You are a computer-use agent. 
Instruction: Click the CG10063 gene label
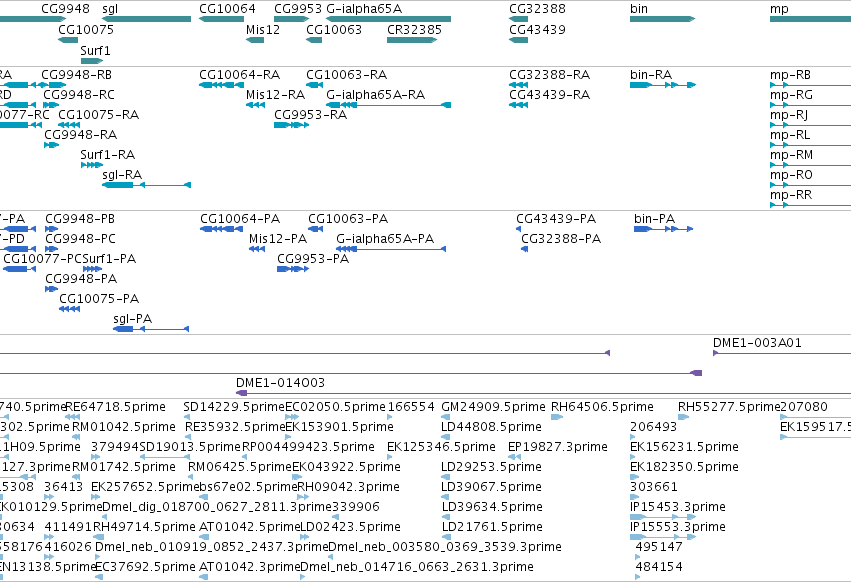pos(334,29)
